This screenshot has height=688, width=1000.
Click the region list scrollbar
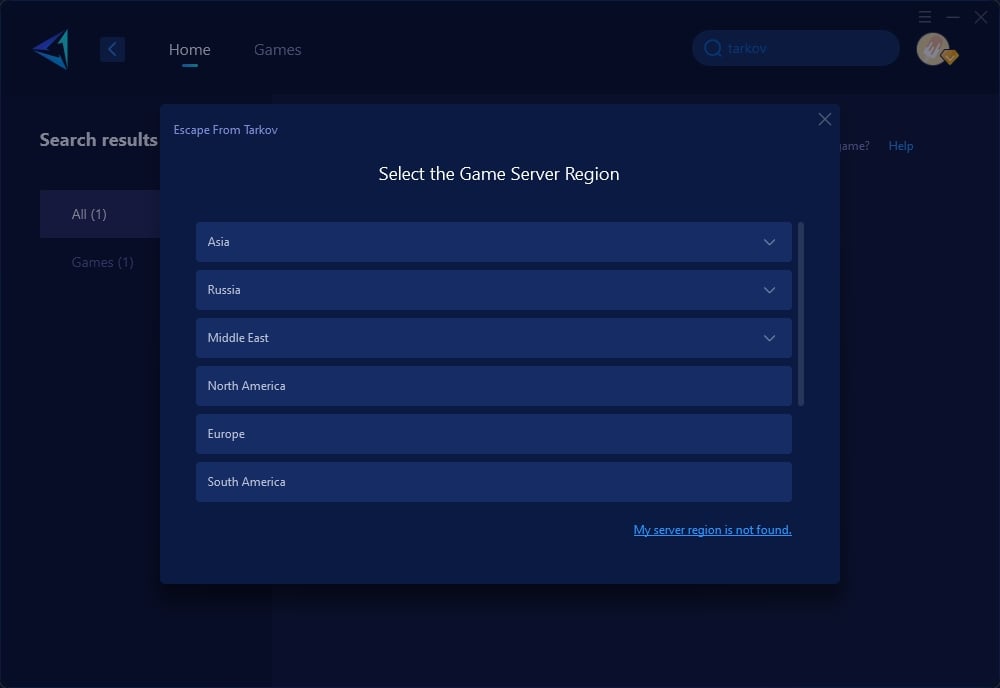pos(801,314)
